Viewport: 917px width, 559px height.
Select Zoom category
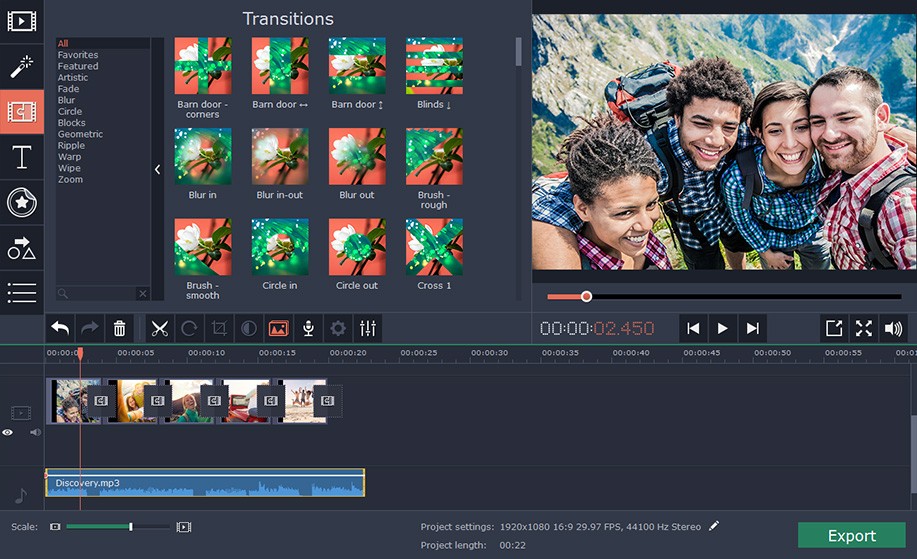click(x=70, y=180)
